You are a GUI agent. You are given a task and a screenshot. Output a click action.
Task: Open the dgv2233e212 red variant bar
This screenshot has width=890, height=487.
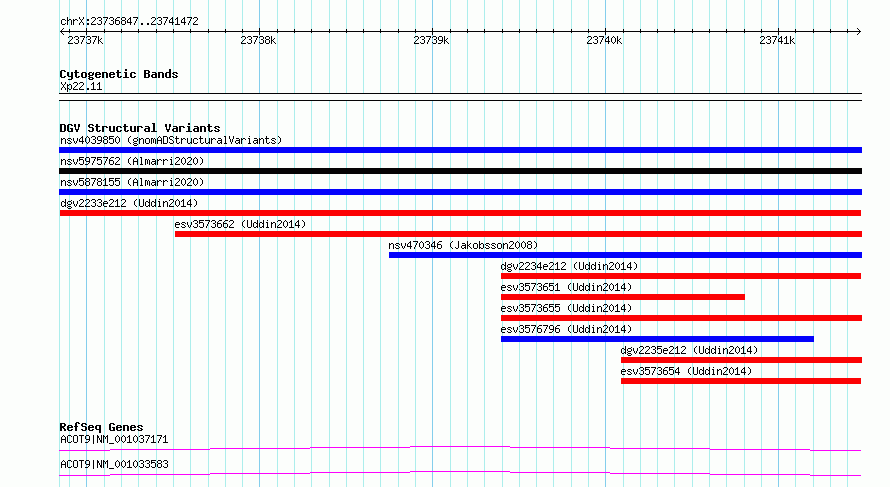460,213
